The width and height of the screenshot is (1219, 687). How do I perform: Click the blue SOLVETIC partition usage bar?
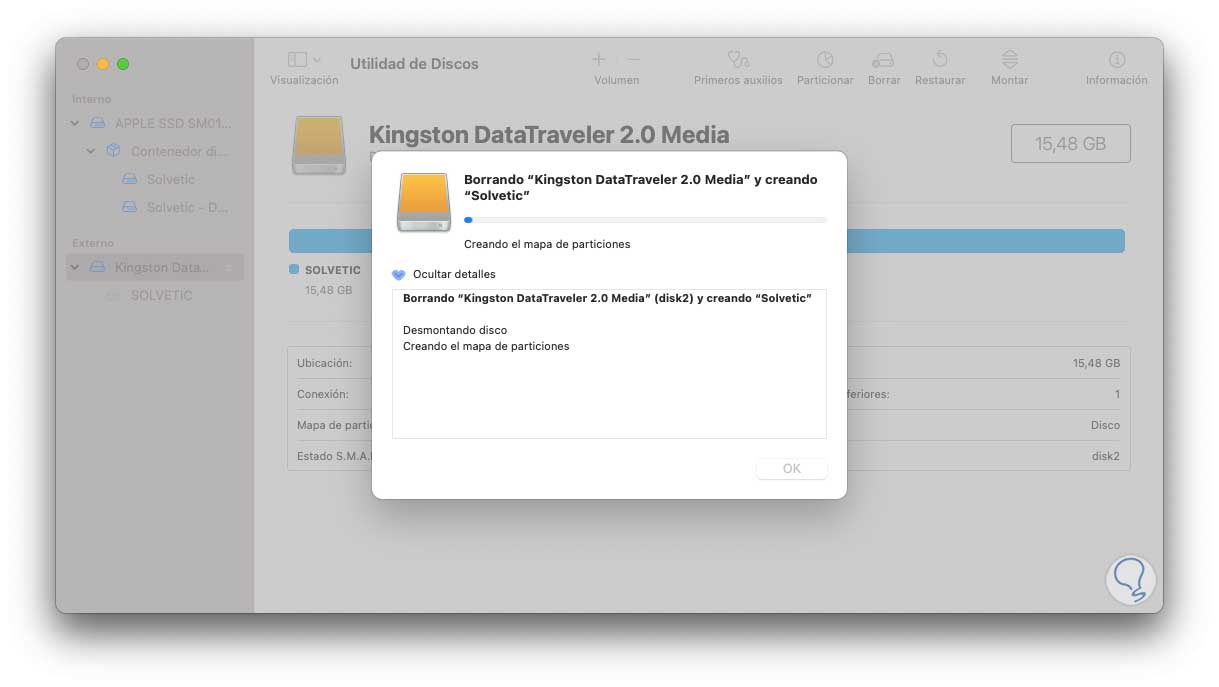click(x=707, y=240)
